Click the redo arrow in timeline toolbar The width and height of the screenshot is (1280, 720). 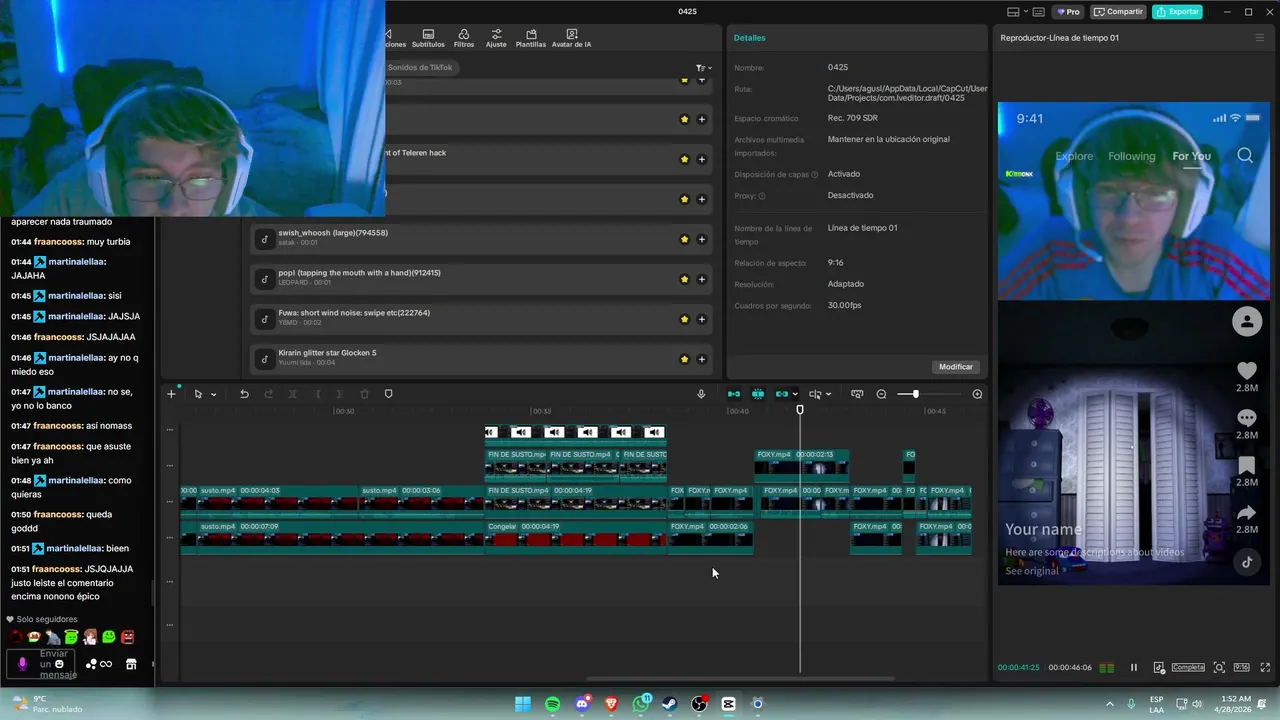click(268, 394)
